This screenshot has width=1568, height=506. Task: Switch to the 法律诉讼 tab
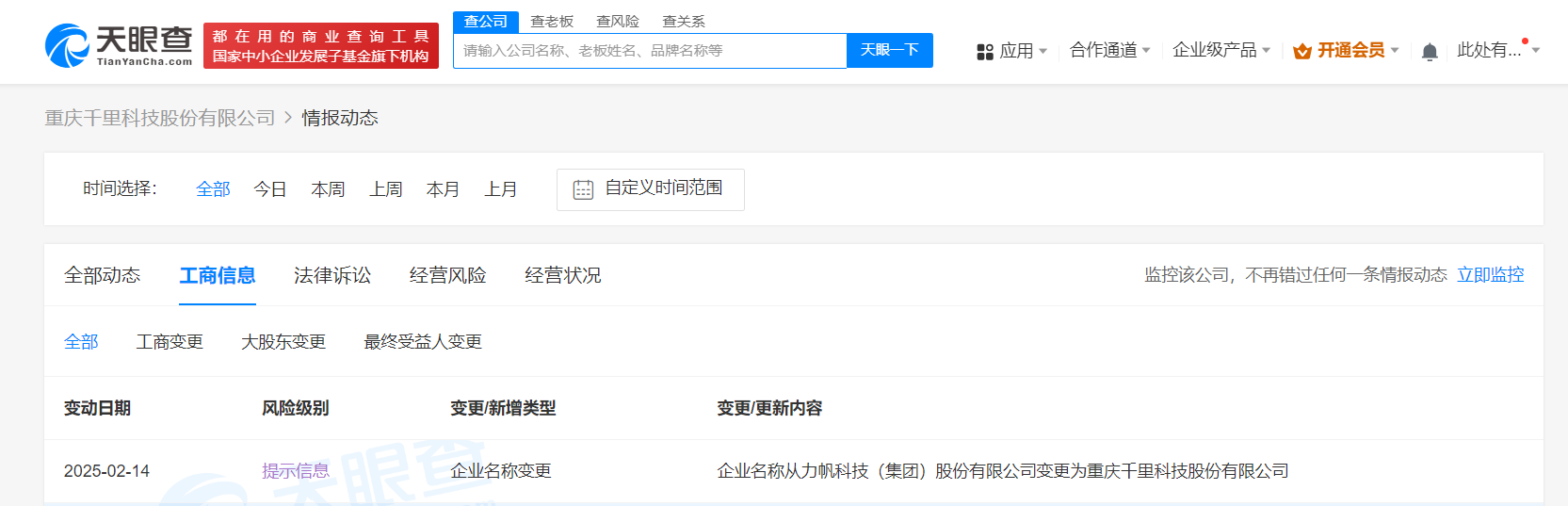coord(331,275)
